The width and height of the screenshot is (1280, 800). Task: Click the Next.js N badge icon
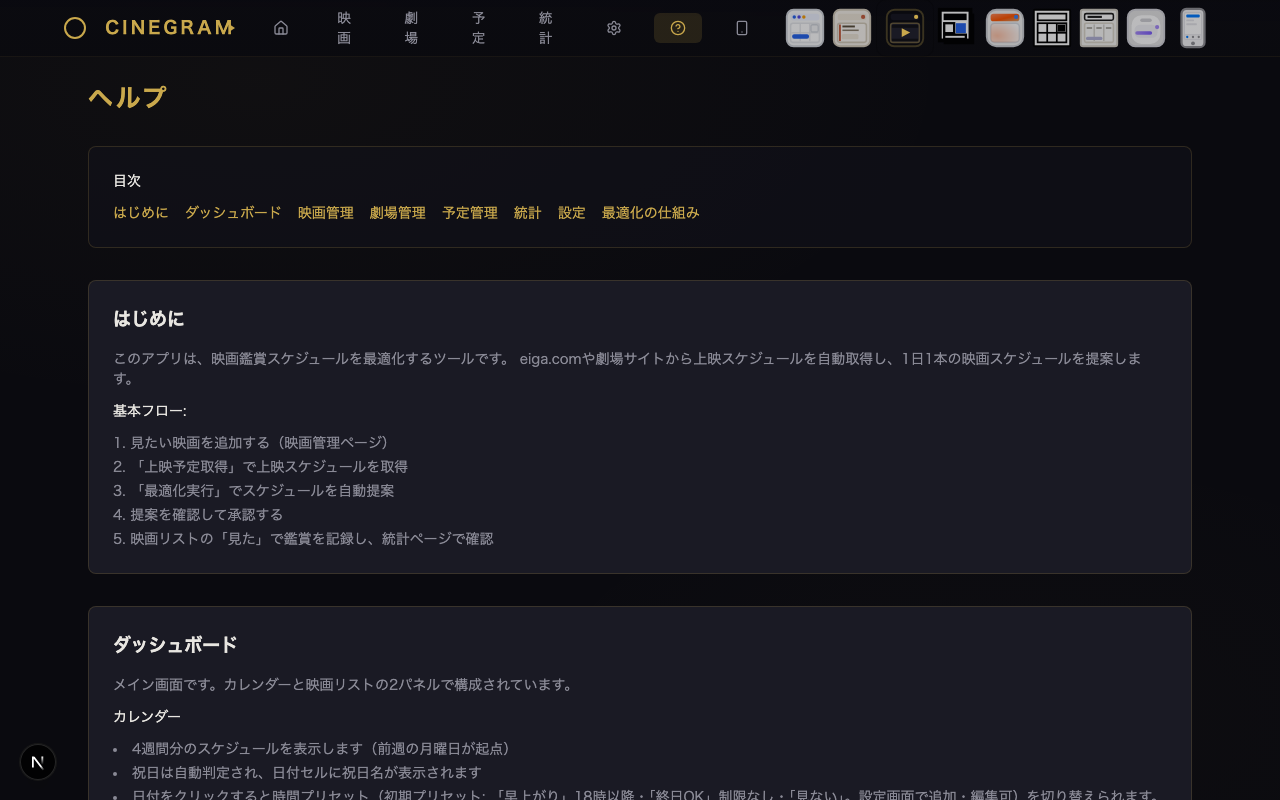[38, 762]
